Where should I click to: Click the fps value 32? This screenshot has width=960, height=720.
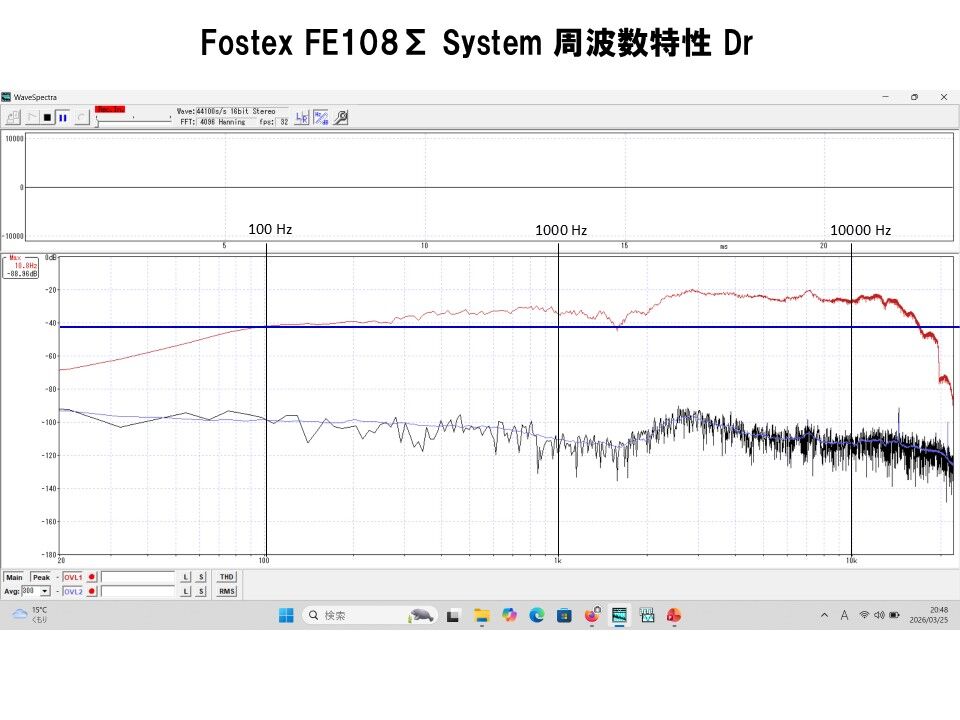[283, 122]
